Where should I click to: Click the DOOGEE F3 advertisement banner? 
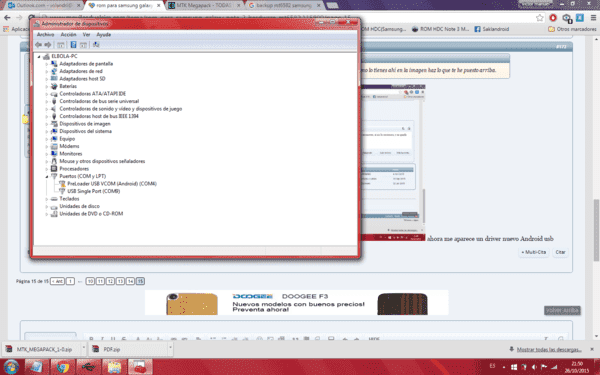point(297,303)
